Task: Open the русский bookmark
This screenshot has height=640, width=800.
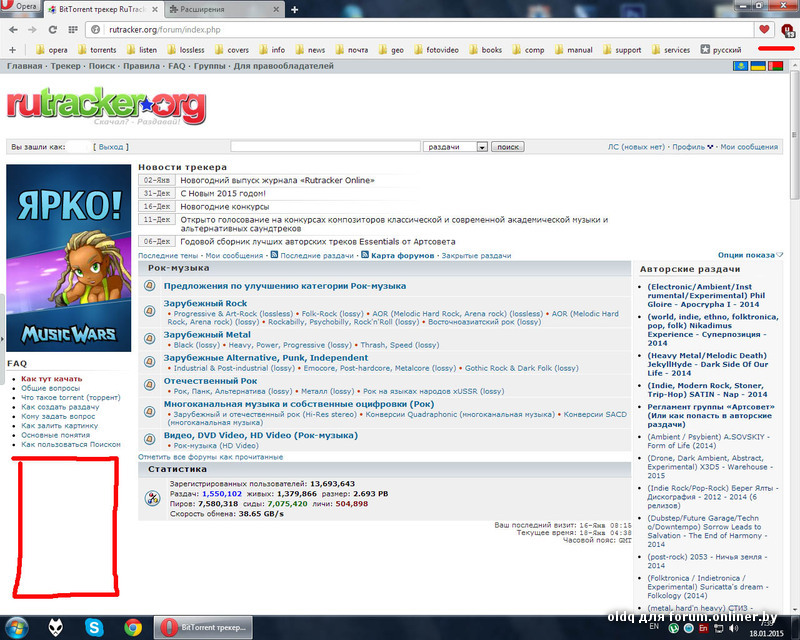Action: pyautogui.click(x=721, y=50)
